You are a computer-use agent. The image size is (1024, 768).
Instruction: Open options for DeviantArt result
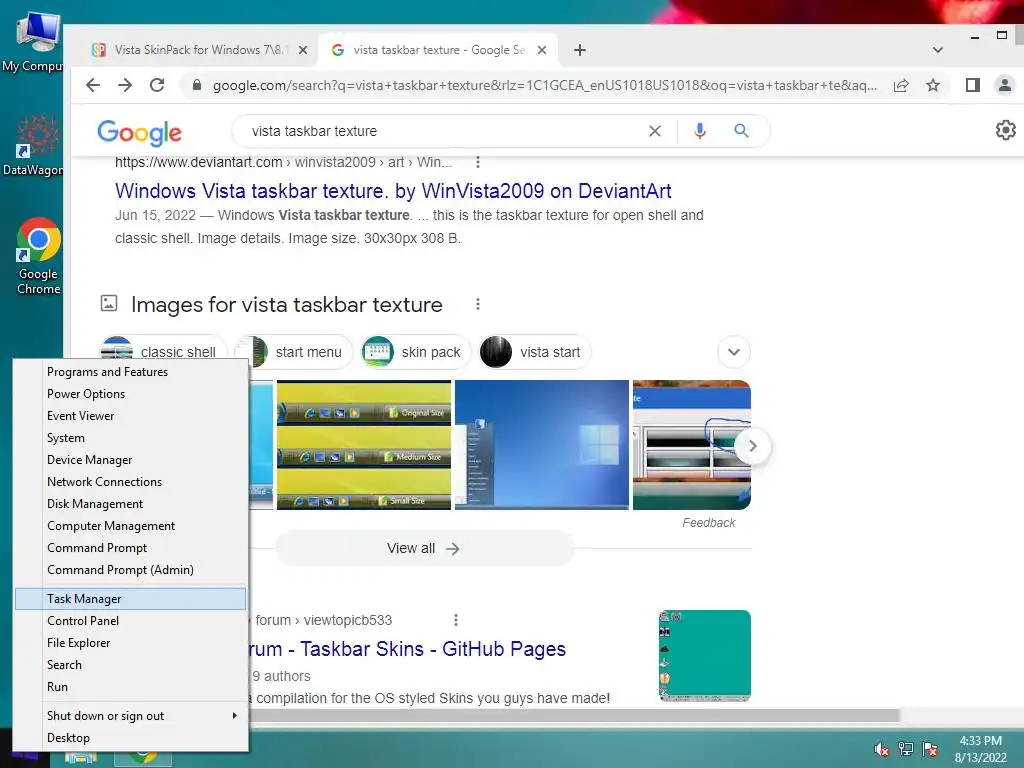point(477,162)
